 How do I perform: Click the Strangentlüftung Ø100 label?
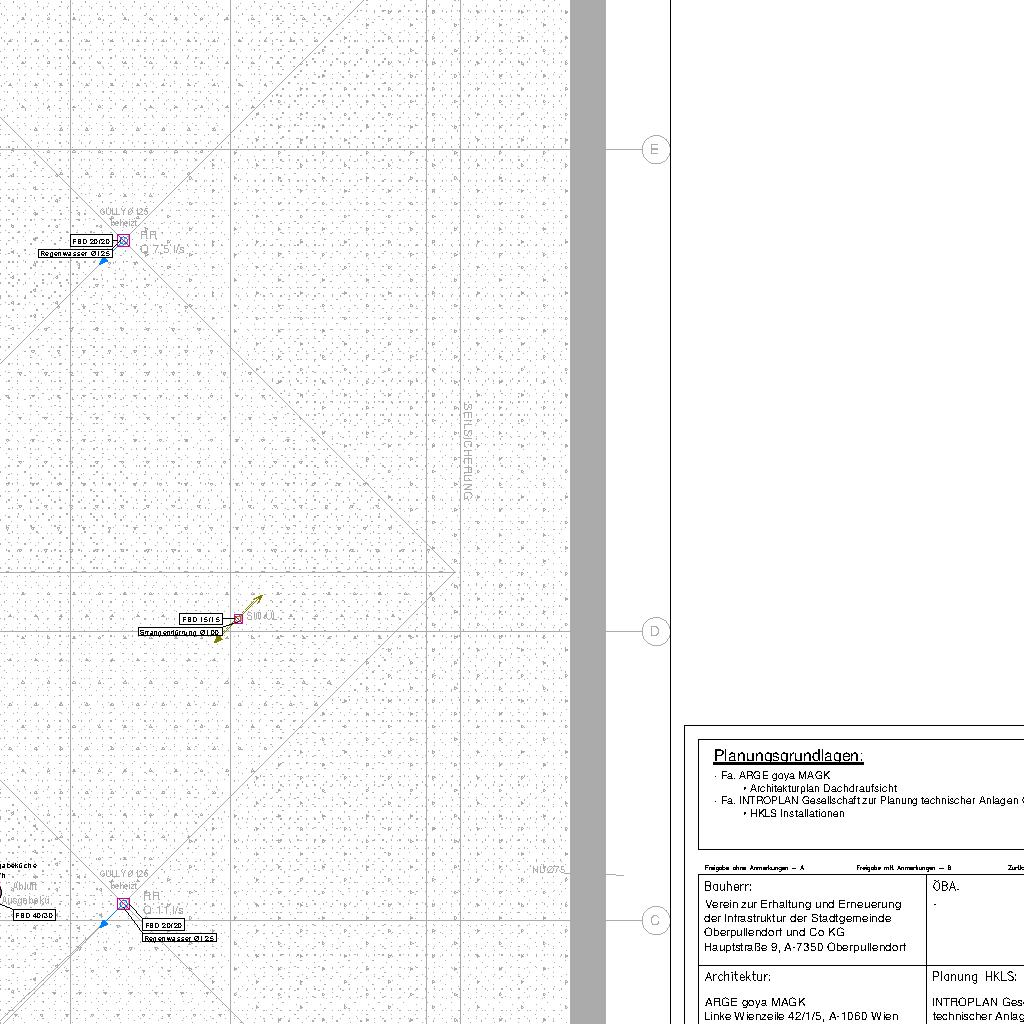180,632
